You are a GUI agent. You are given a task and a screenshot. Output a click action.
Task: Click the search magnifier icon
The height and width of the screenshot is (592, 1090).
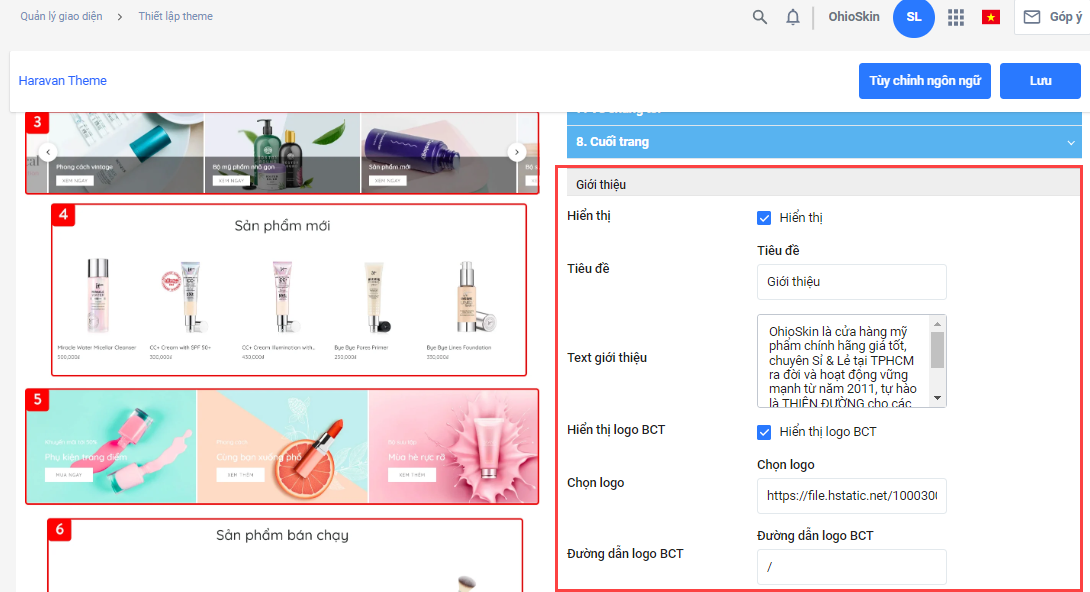[760, 17]
